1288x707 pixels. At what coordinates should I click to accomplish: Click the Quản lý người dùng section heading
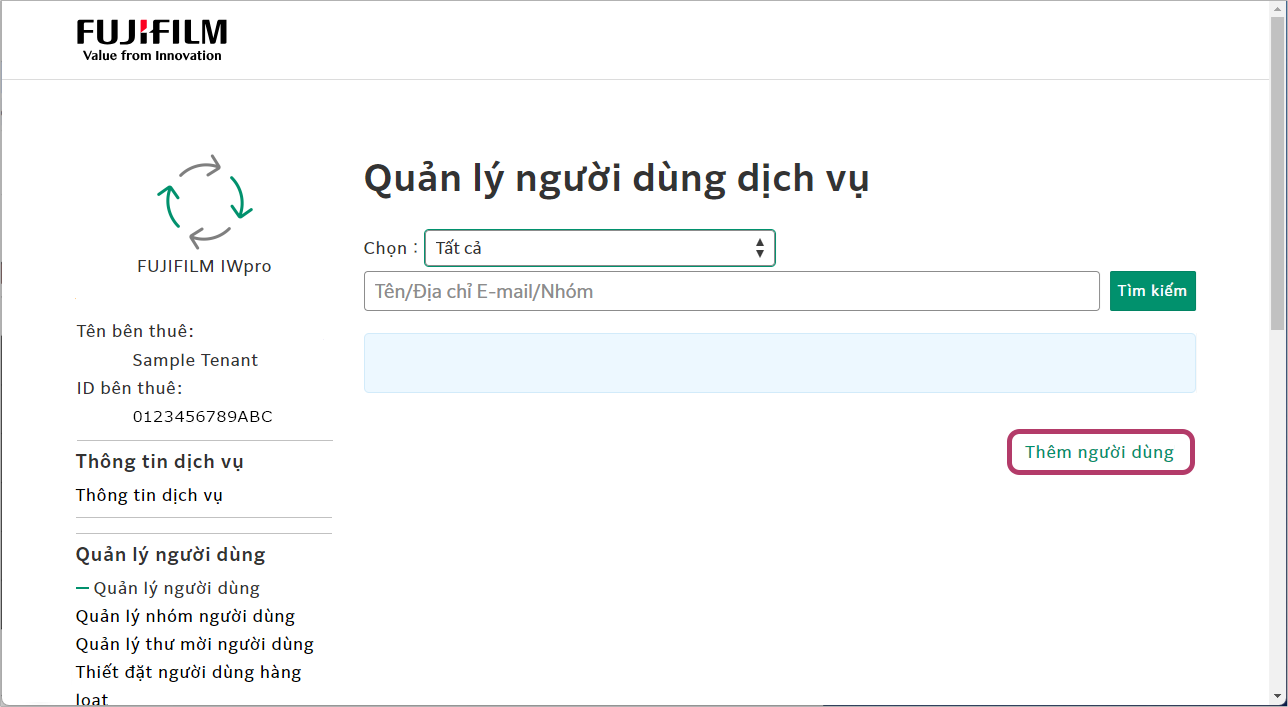click(171, 554)
